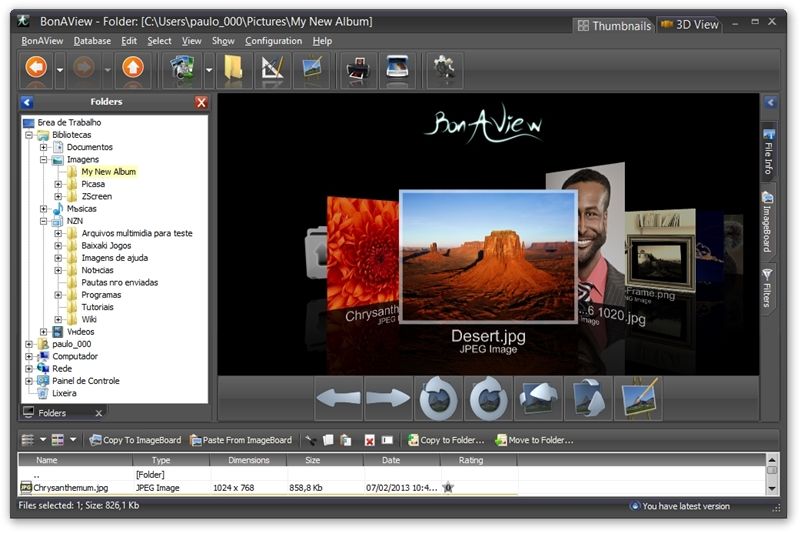Click the picture editing toolbar icon
Viewport: 800px width, 533px height.
click(312, 68)
